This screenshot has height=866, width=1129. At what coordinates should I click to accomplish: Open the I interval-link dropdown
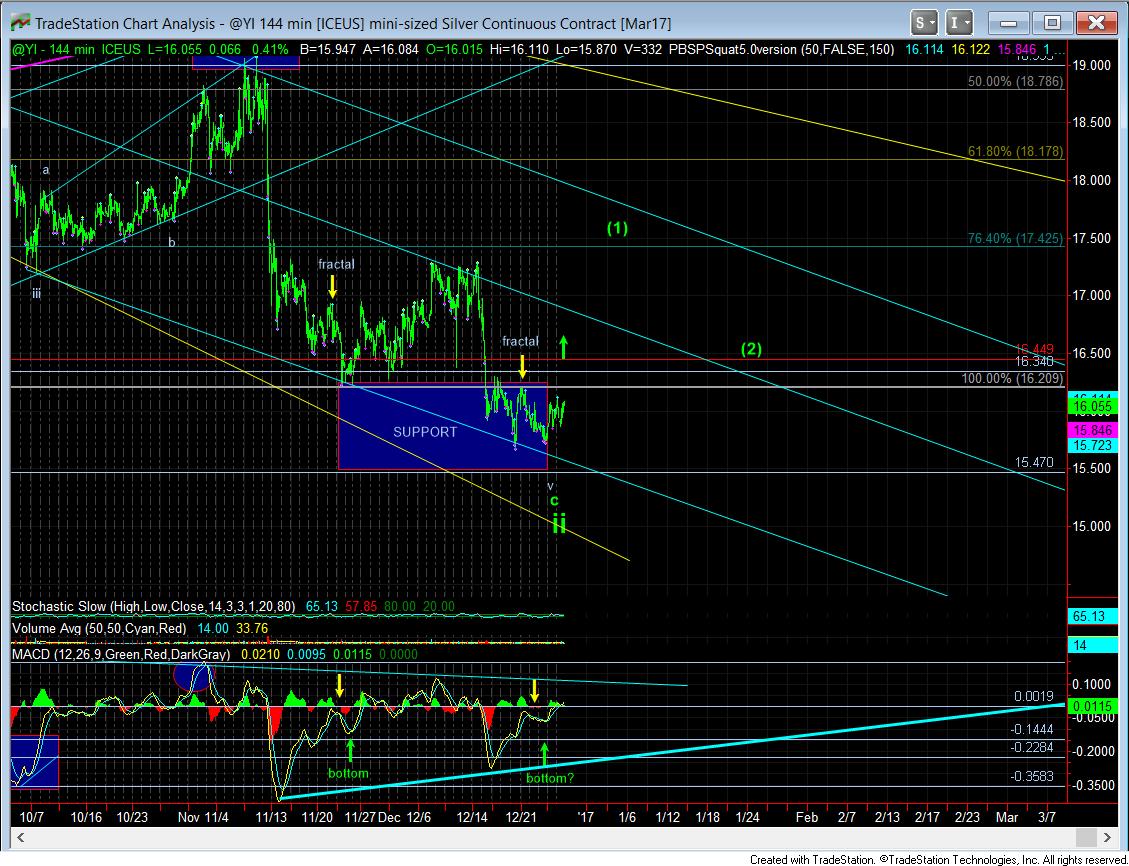pos(958,23)
